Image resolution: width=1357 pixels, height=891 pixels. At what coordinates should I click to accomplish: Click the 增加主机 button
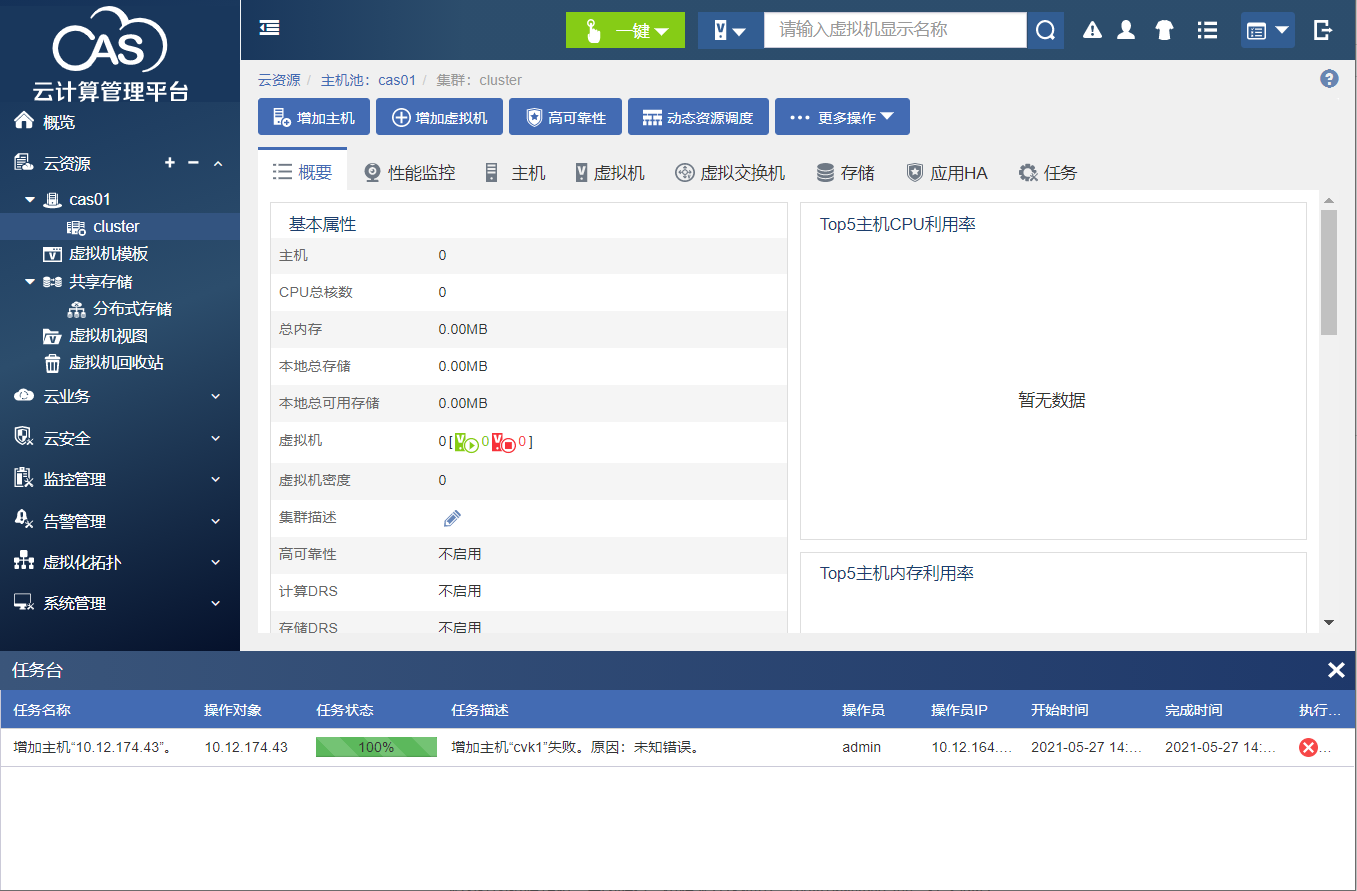click(x=314, y=117)
